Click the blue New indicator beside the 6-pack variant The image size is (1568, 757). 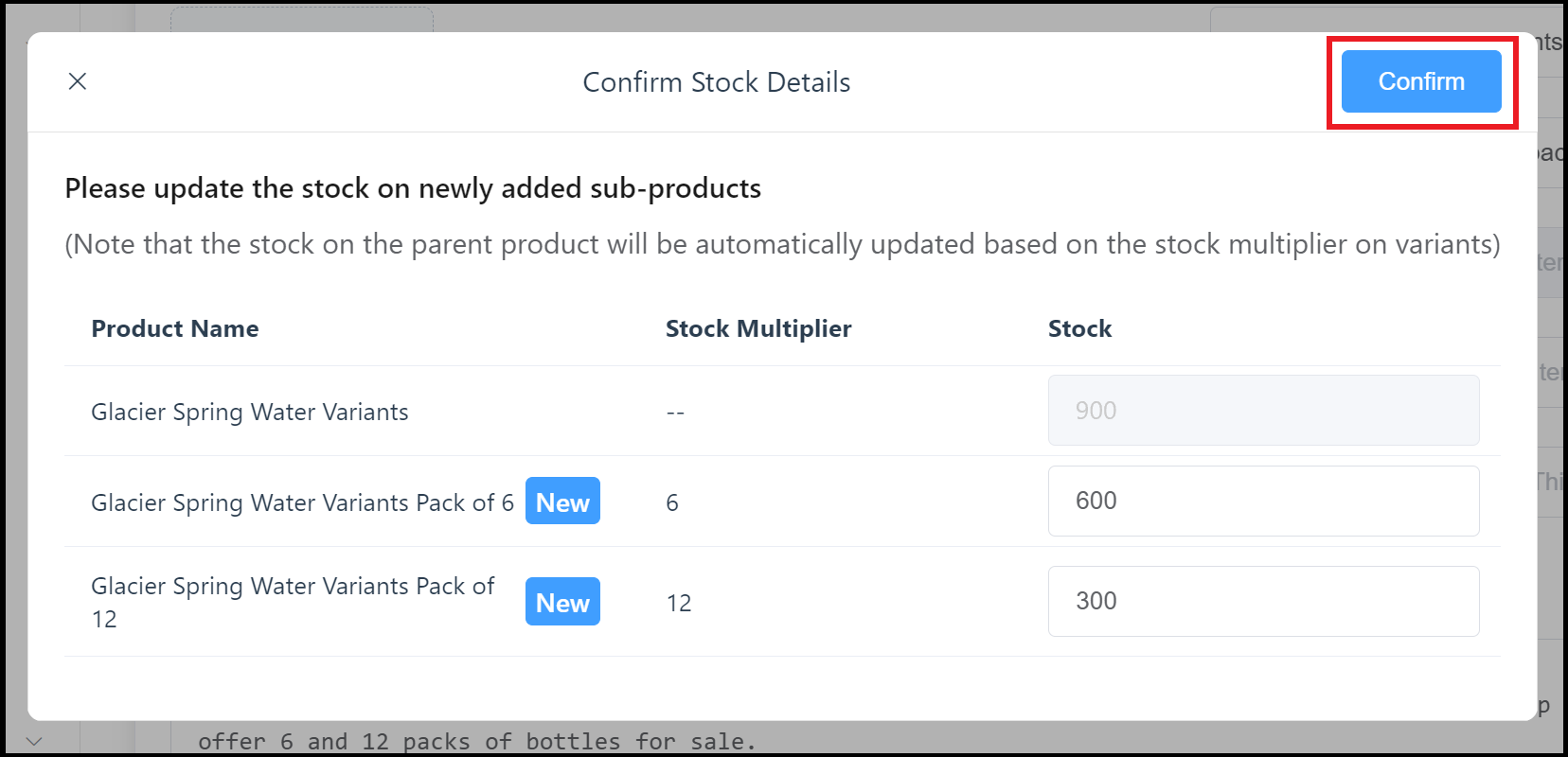pyautogui.click(x=562, y=502)
